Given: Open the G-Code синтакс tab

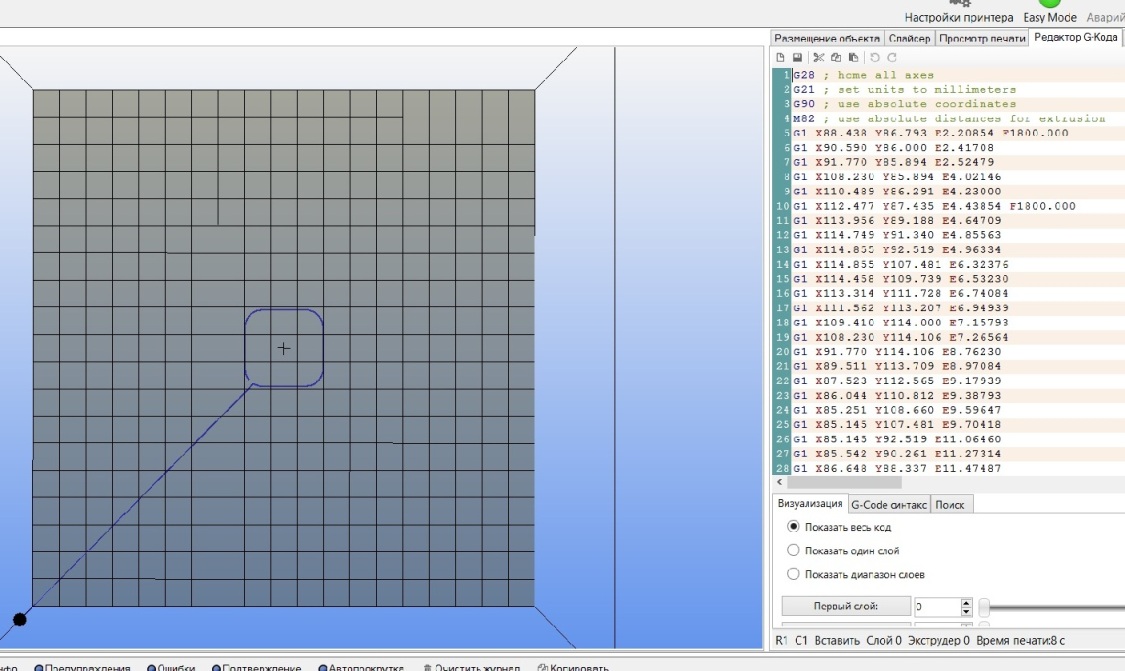Looking at the screenshot, I should pos(889,505).
